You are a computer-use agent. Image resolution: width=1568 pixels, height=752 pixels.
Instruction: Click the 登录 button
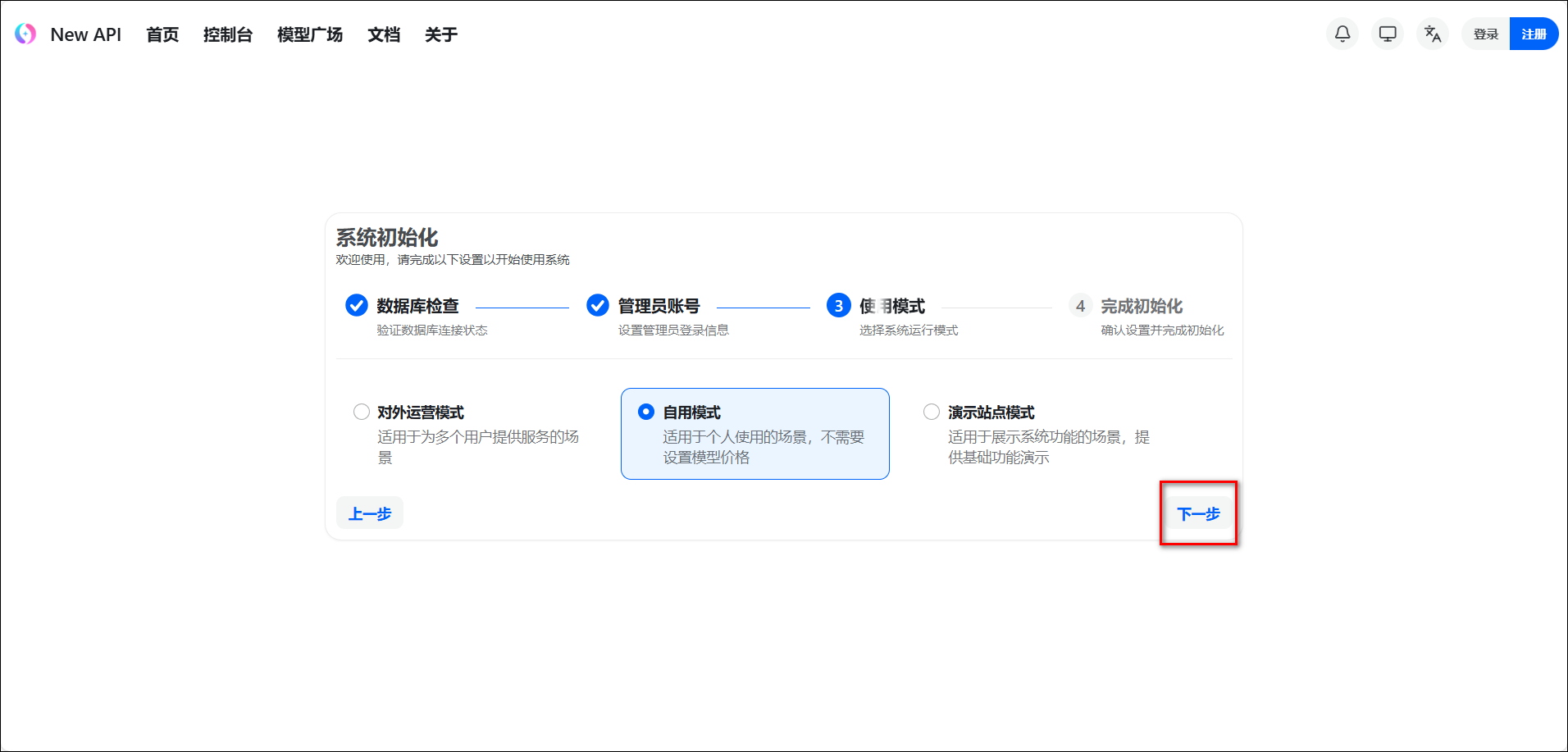[1485, 34]
